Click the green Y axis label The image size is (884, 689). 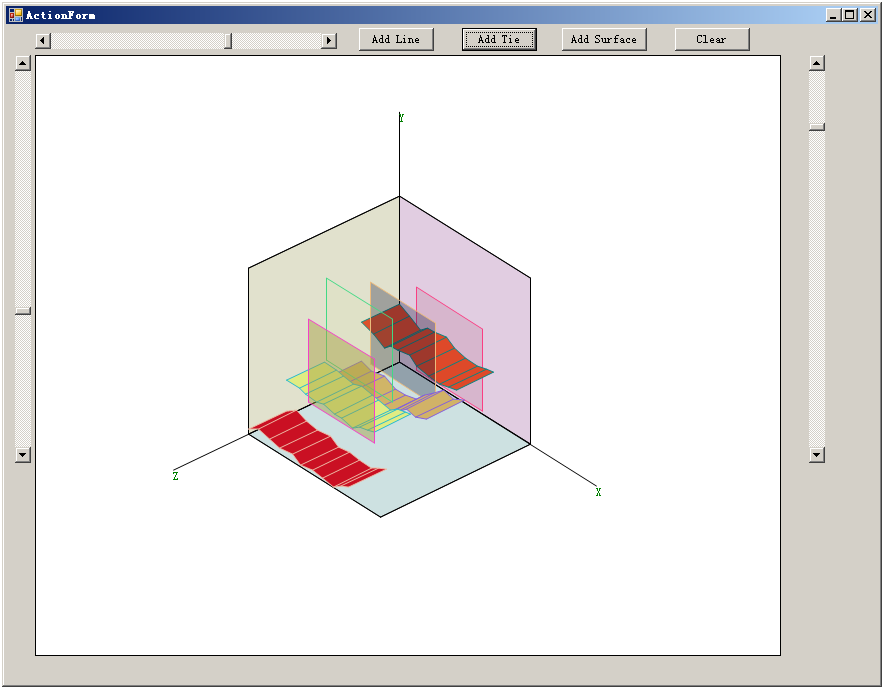[401, 118]
